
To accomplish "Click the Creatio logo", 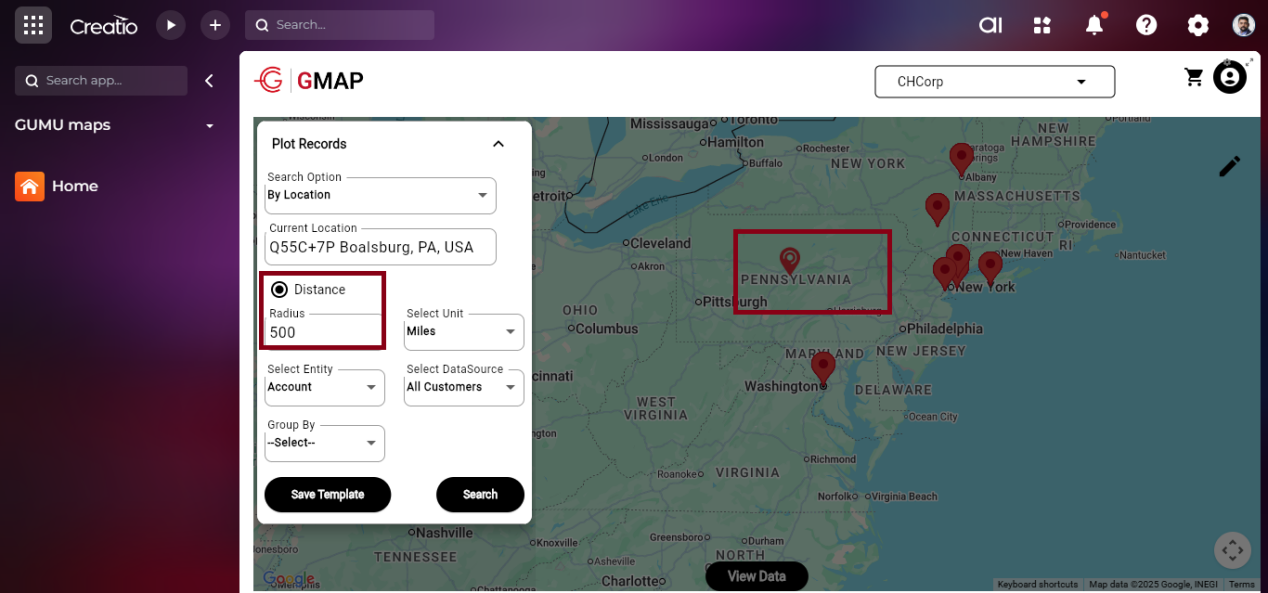I will 103,26.
